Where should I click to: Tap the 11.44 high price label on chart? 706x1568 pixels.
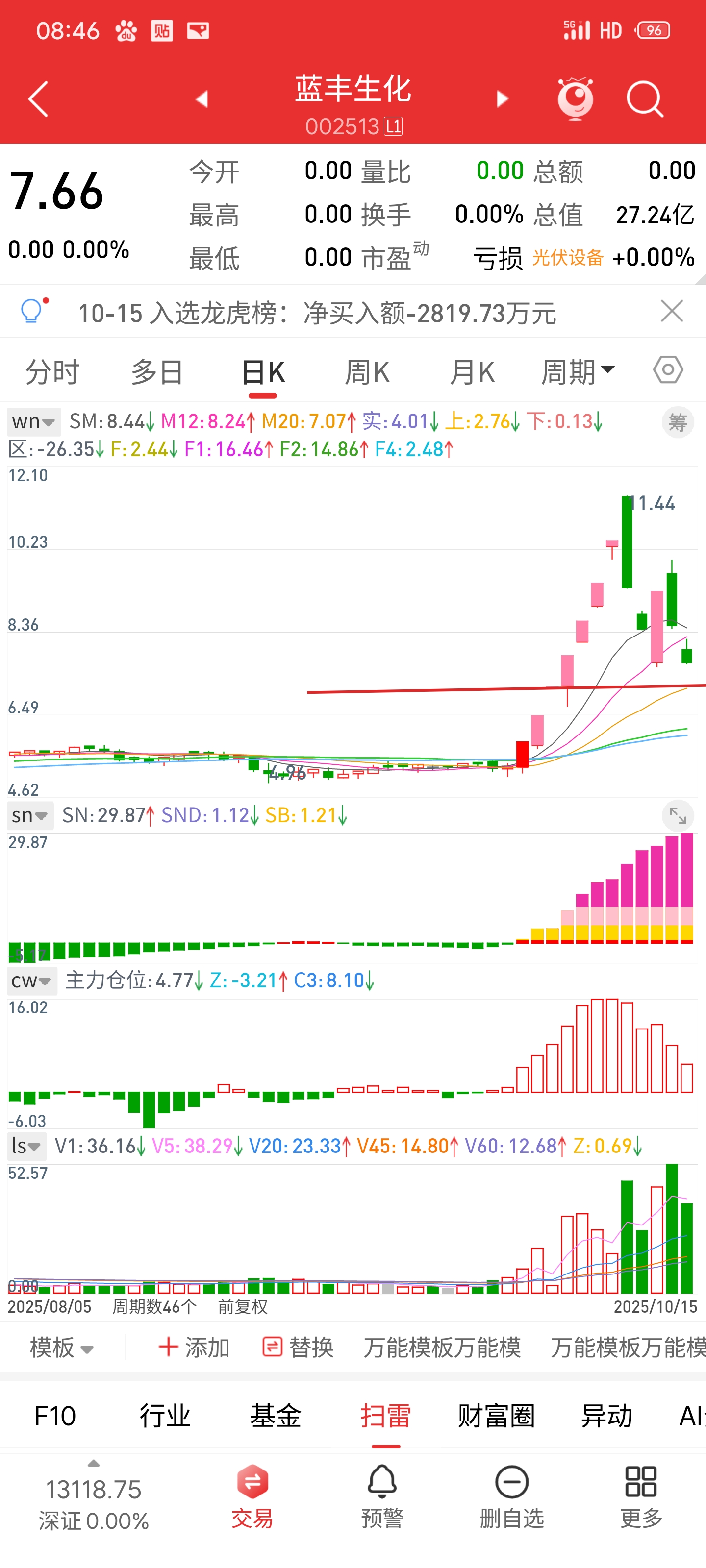(x=654, y=503)
